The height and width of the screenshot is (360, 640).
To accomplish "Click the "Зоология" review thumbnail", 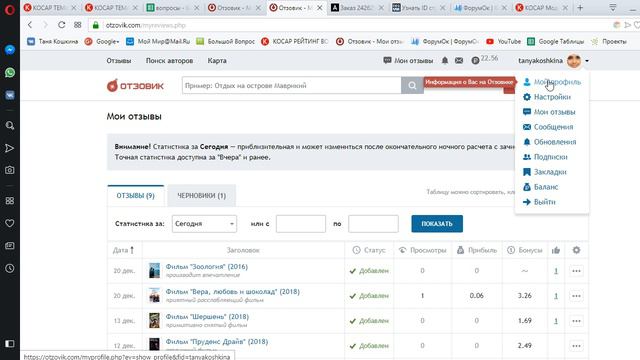I will [154, 270].
